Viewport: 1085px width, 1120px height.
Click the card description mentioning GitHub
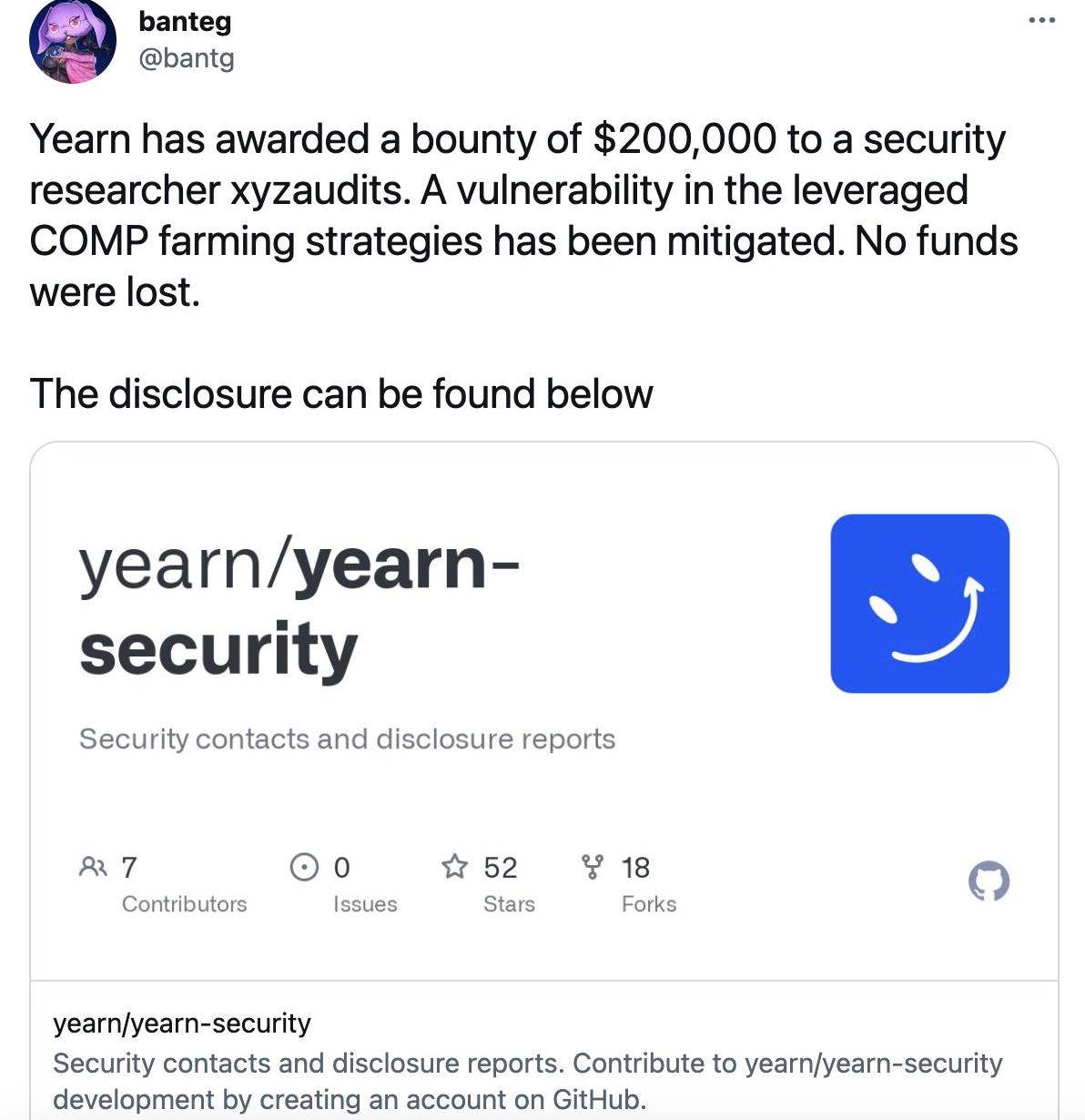pyautogui.click(x=528, y=1081)
